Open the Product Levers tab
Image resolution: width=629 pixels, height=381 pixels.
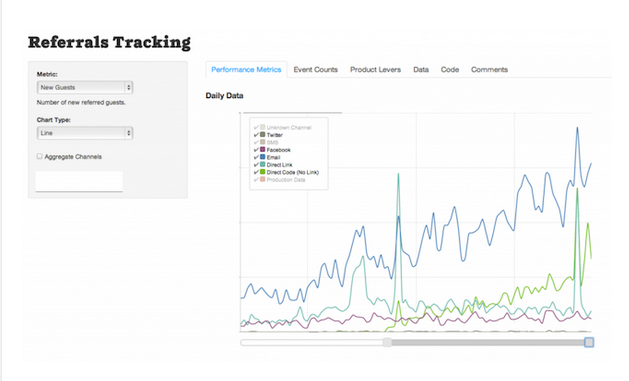point(375,70)
